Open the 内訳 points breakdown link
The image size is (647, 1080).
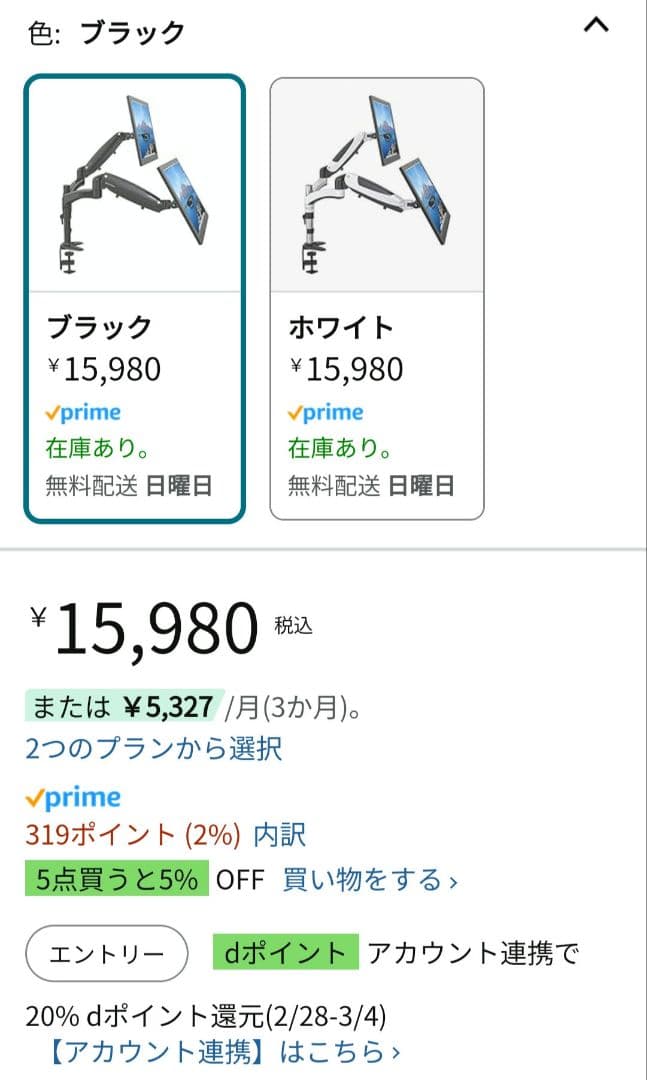(x=280, y=834)
